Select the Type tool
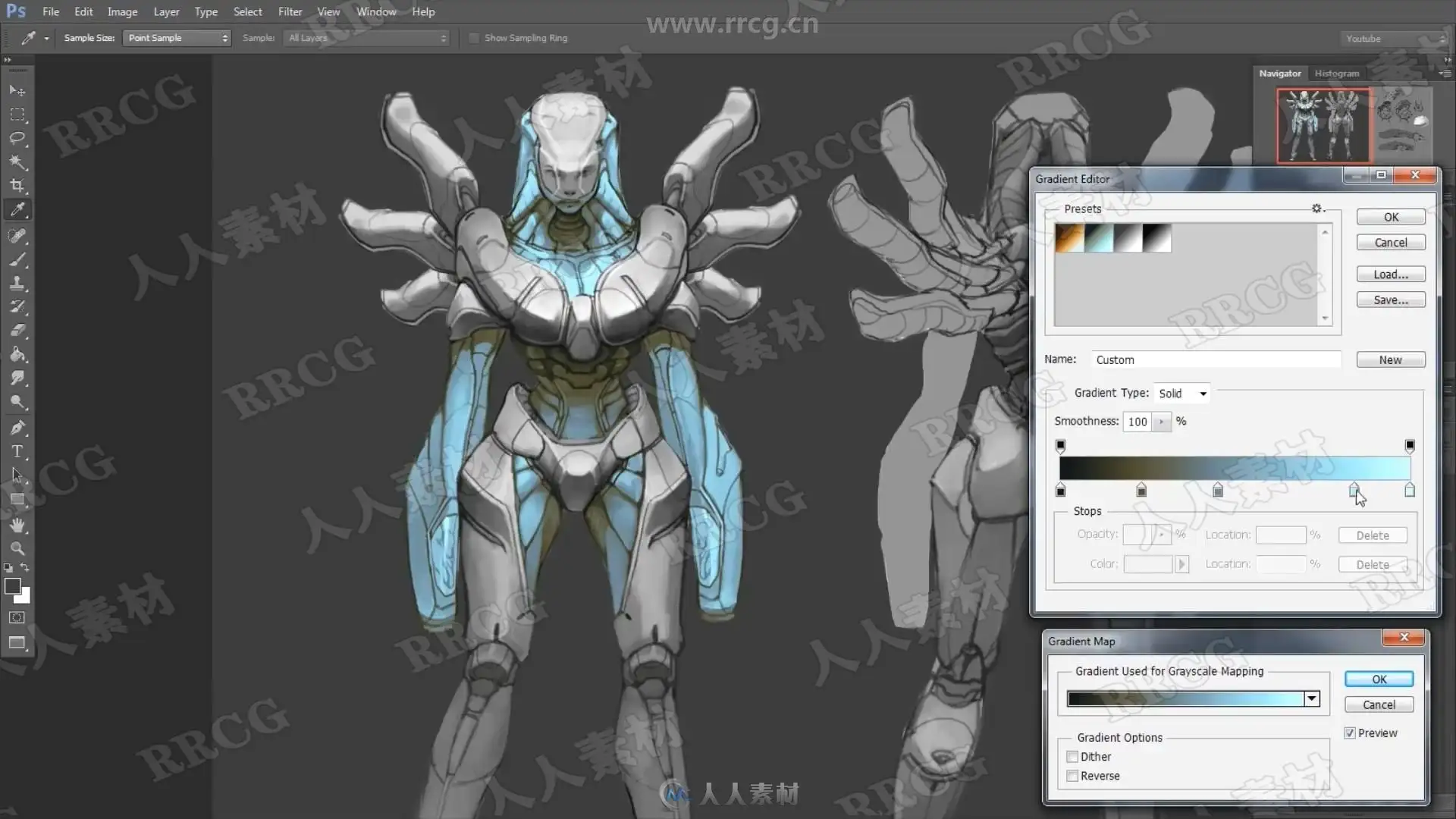The width and height of the screenshot is (1456, 819). pyautogui.click(x=17, y=451)
